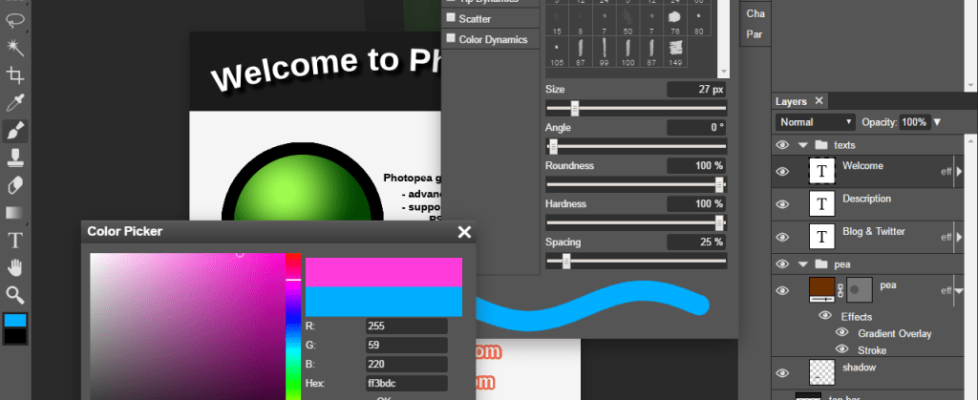The width and height of the screenshot is (978, 400).
Task: Expand effects of Blog & Twitter layer
Action: (x=959, y=237)
